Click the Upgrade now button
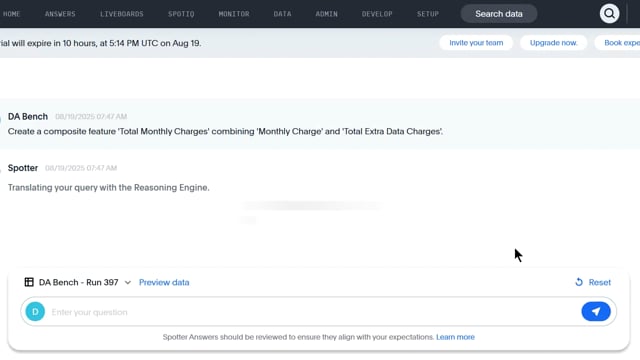The width and height of the screenshot is (640, 360). tap(553, 43)
